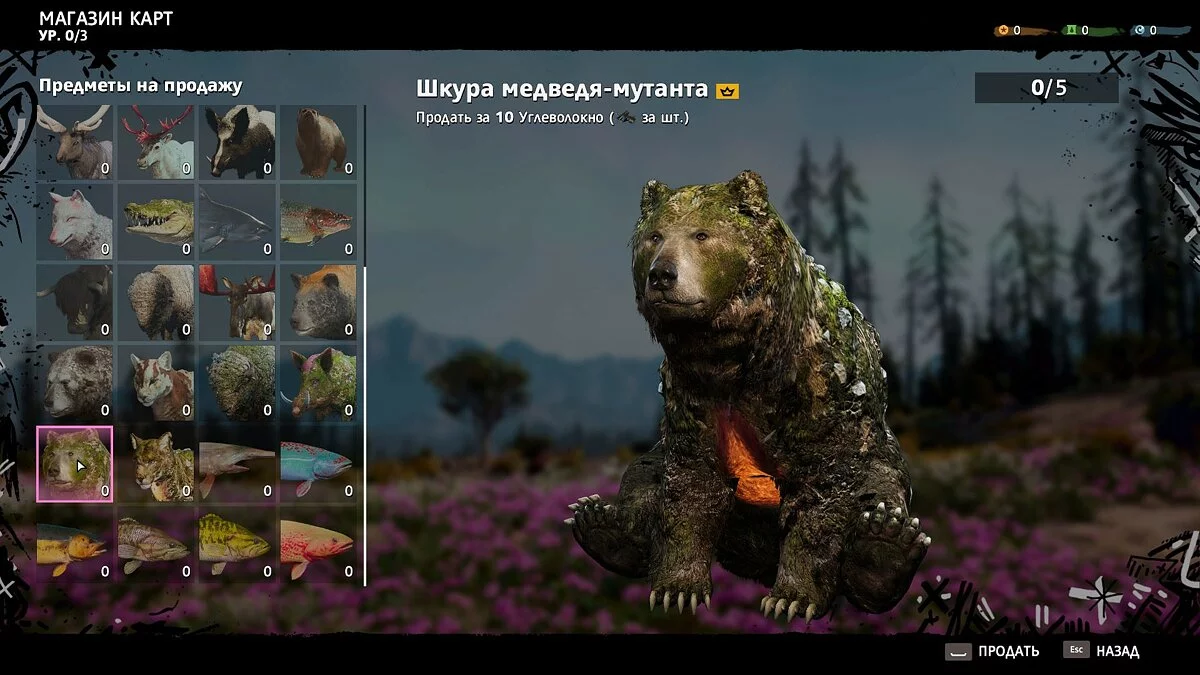The image size is (1200, 675).
Task: Select the grey long-snout fish item
Action: click(237, 463)
